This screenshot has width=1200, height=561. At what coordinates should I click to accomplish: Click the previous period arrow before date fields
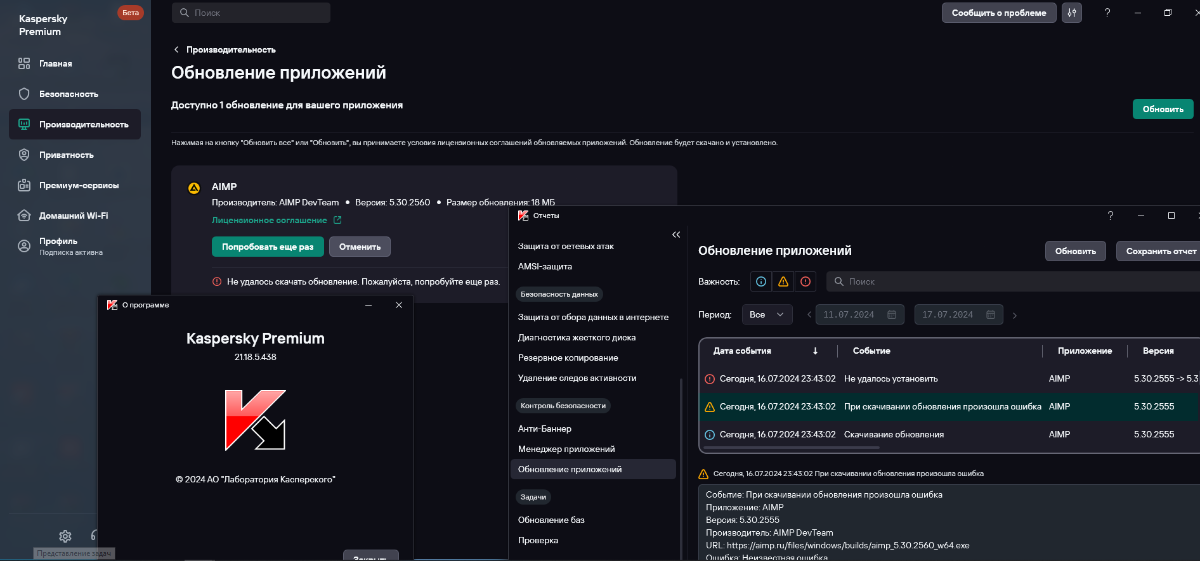coord(809,316)
